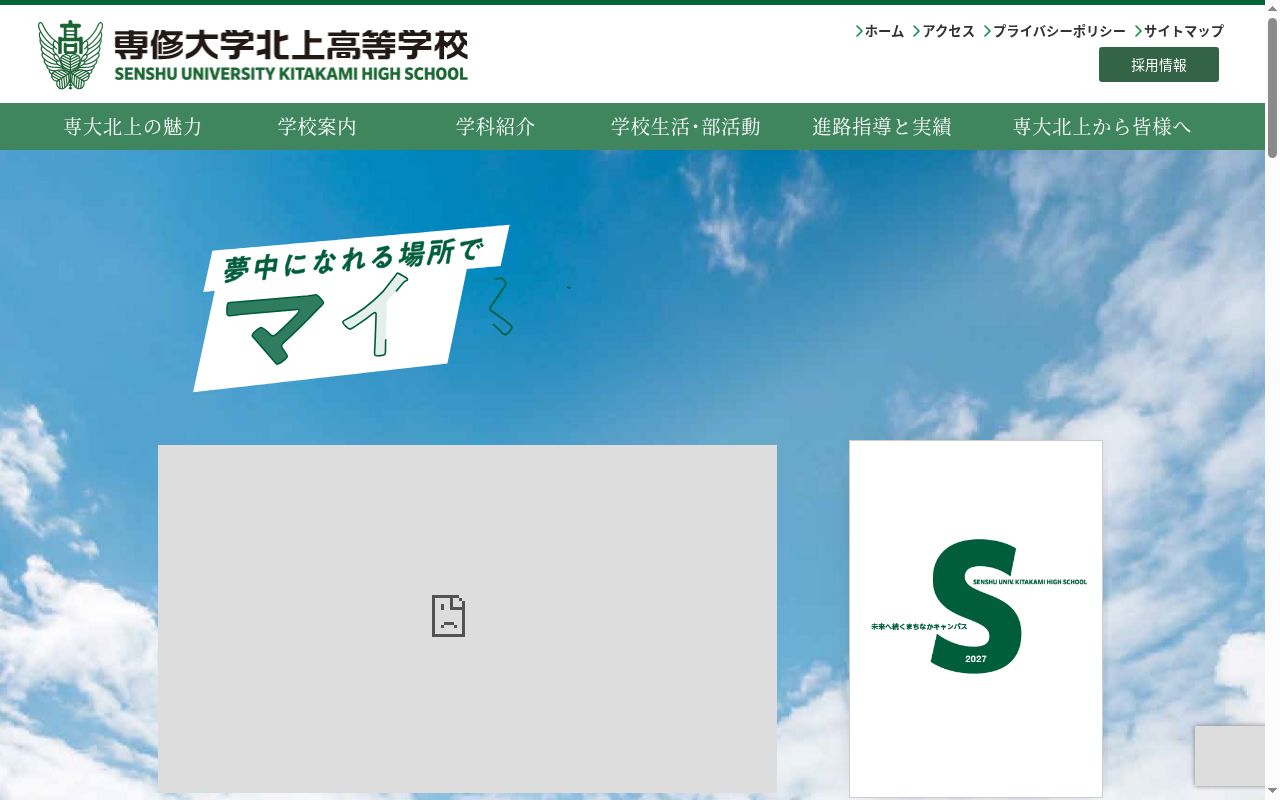
Task: Click the 採用情報 button
Action: 1159,65
